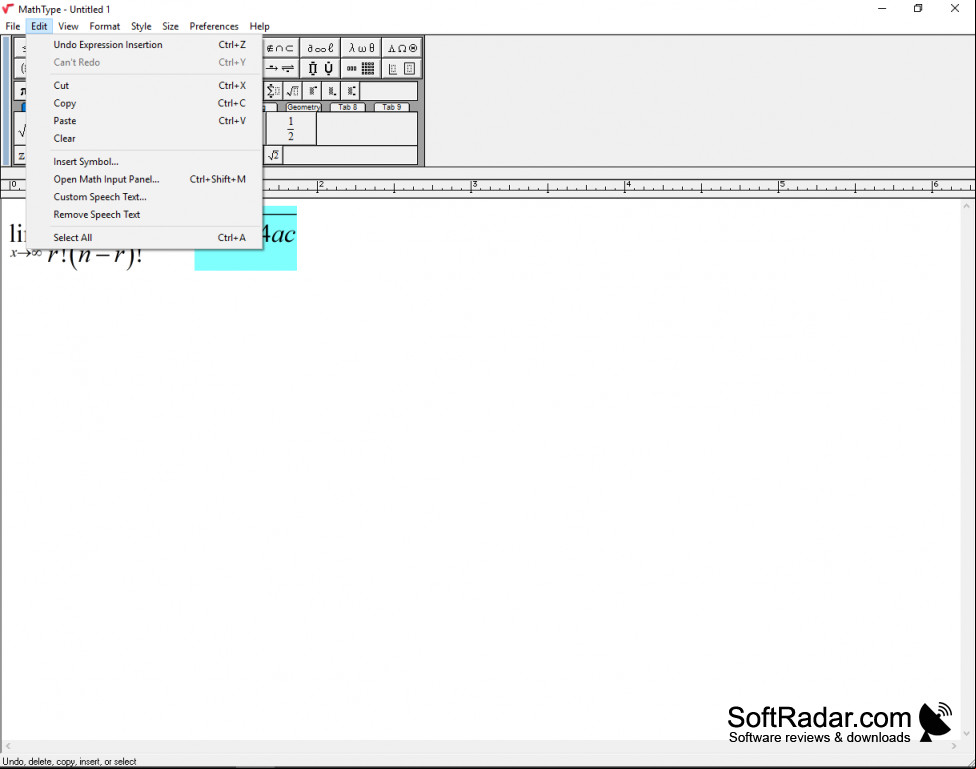
Task: Click the scroll-left arrow of the horizontal scrollbar
Action: click(8, 745)
